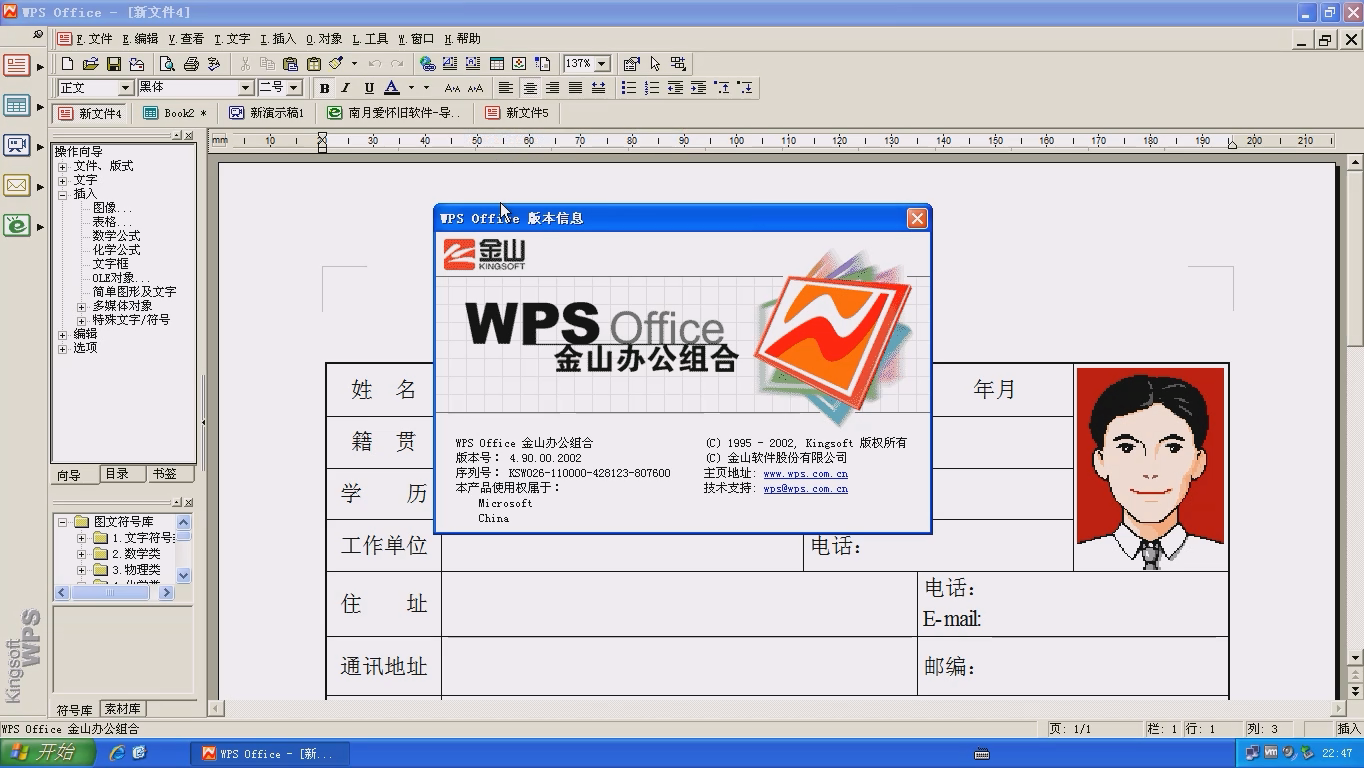Open the 工具 menu

tap(370, 39)
